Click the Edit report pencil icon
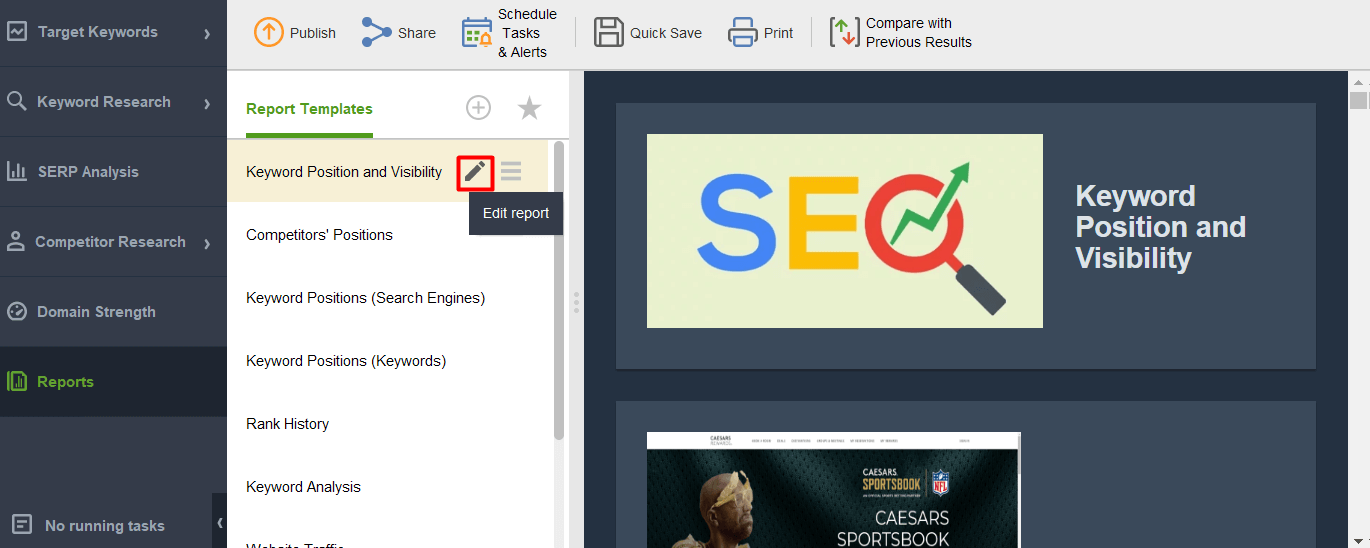The width and height of the screenshot is (1370, 548). click(475, 172)
